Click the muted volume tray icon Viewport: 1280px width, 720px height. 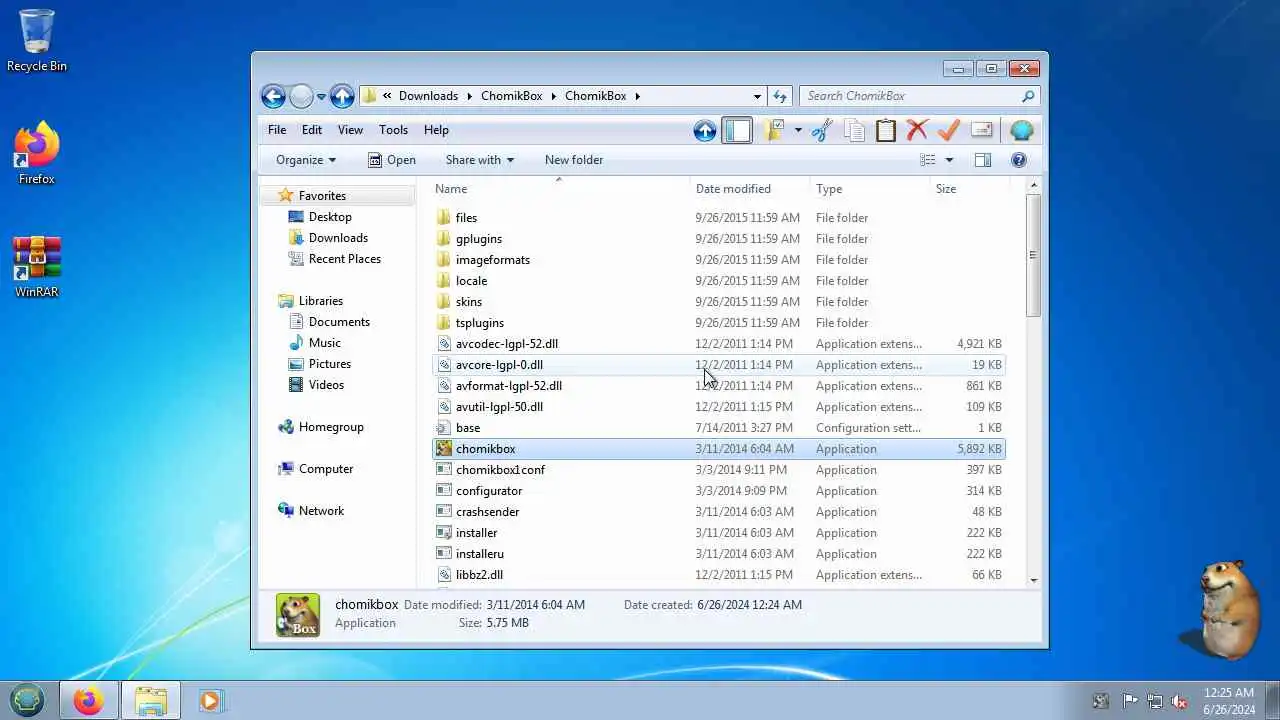(x=1179, y=701)
